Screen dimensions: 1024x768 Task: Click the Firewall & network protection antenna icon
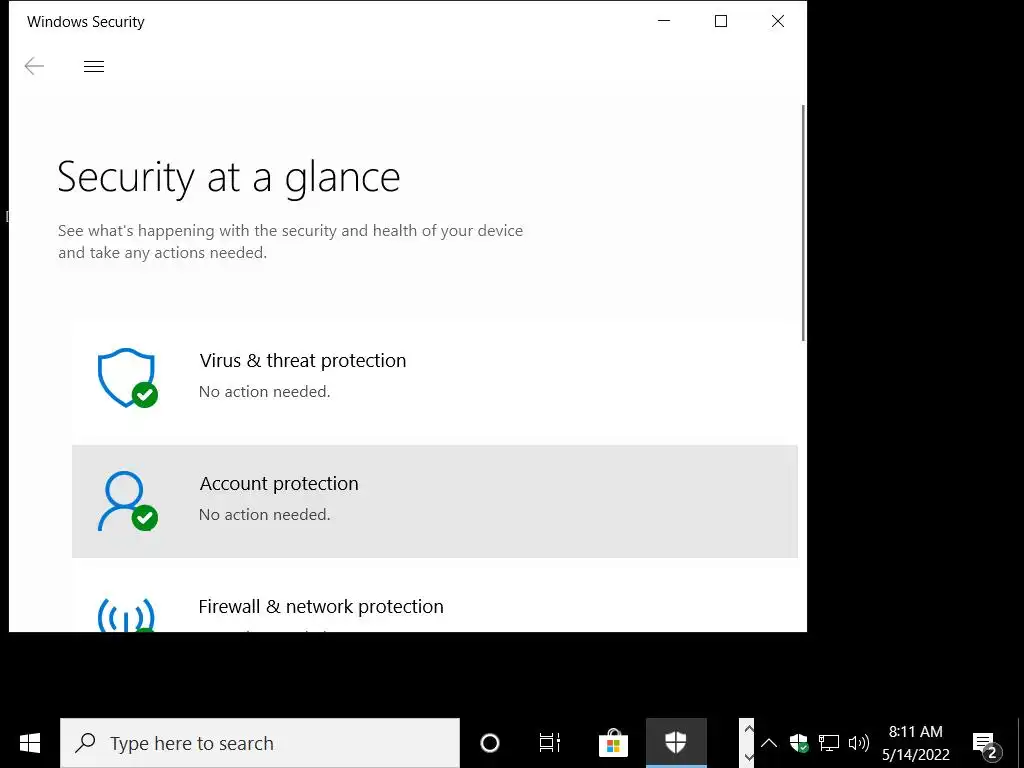click(126, 615)
